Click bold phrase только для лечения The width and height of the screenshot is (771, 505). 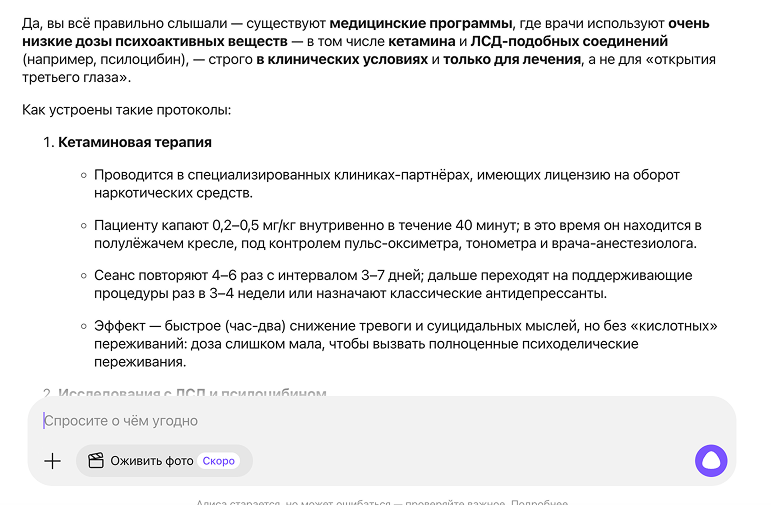[x=511, y=60]
